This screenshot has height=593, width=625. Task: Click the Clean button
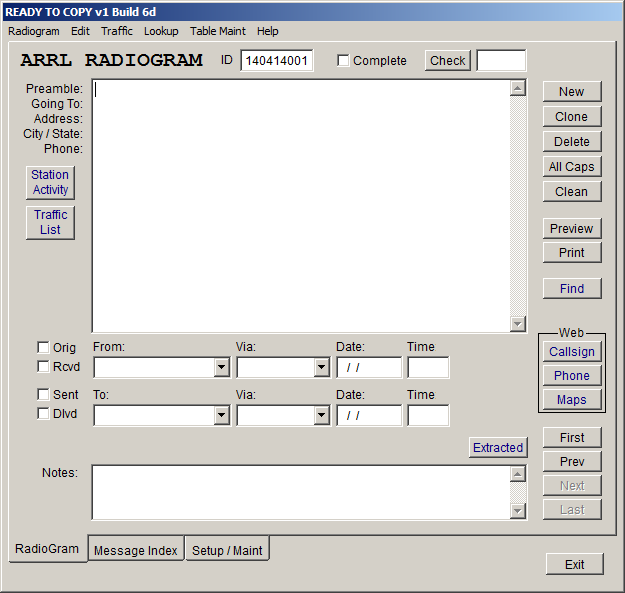pyautogui.click(x=572, y=192)
